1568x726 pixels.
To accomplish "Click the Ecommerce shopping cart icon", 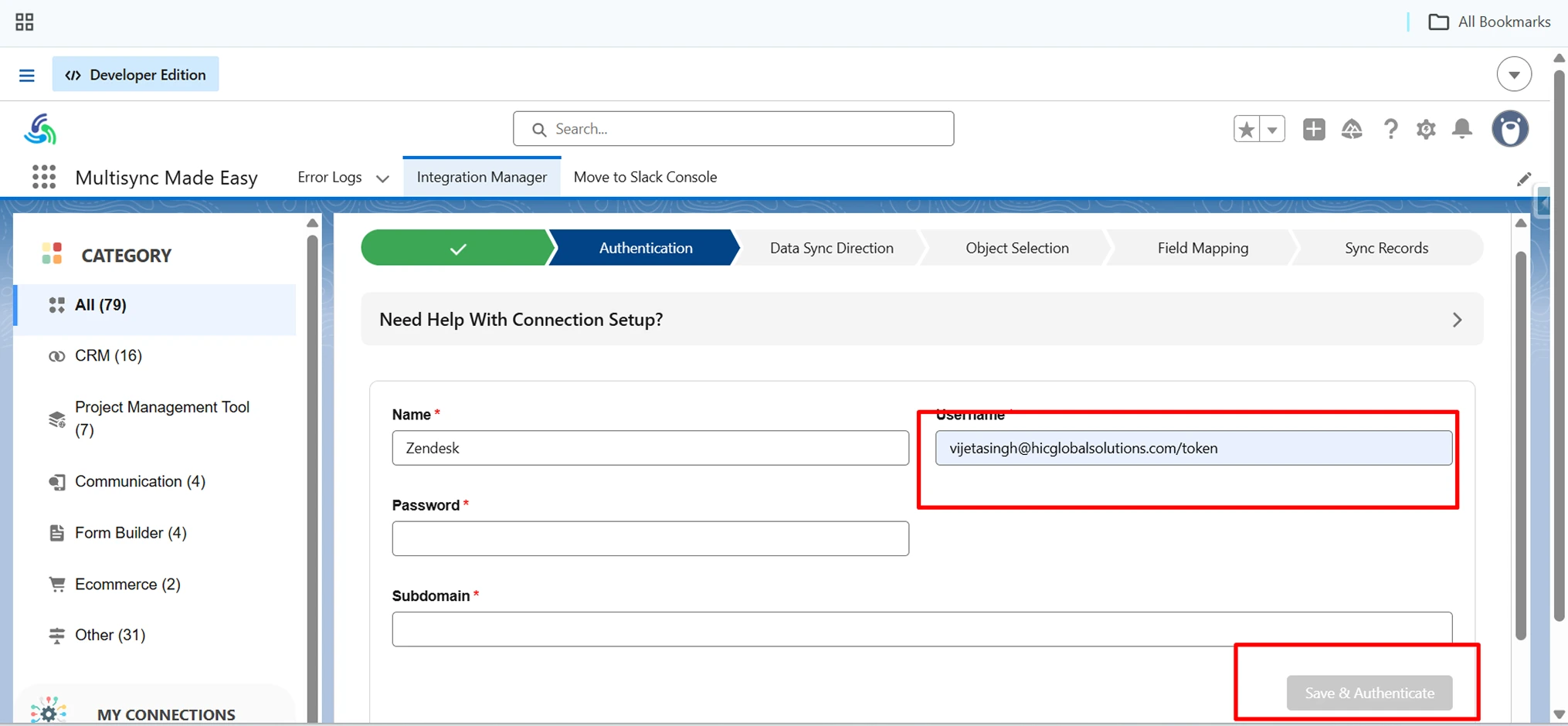I will 56,584.
